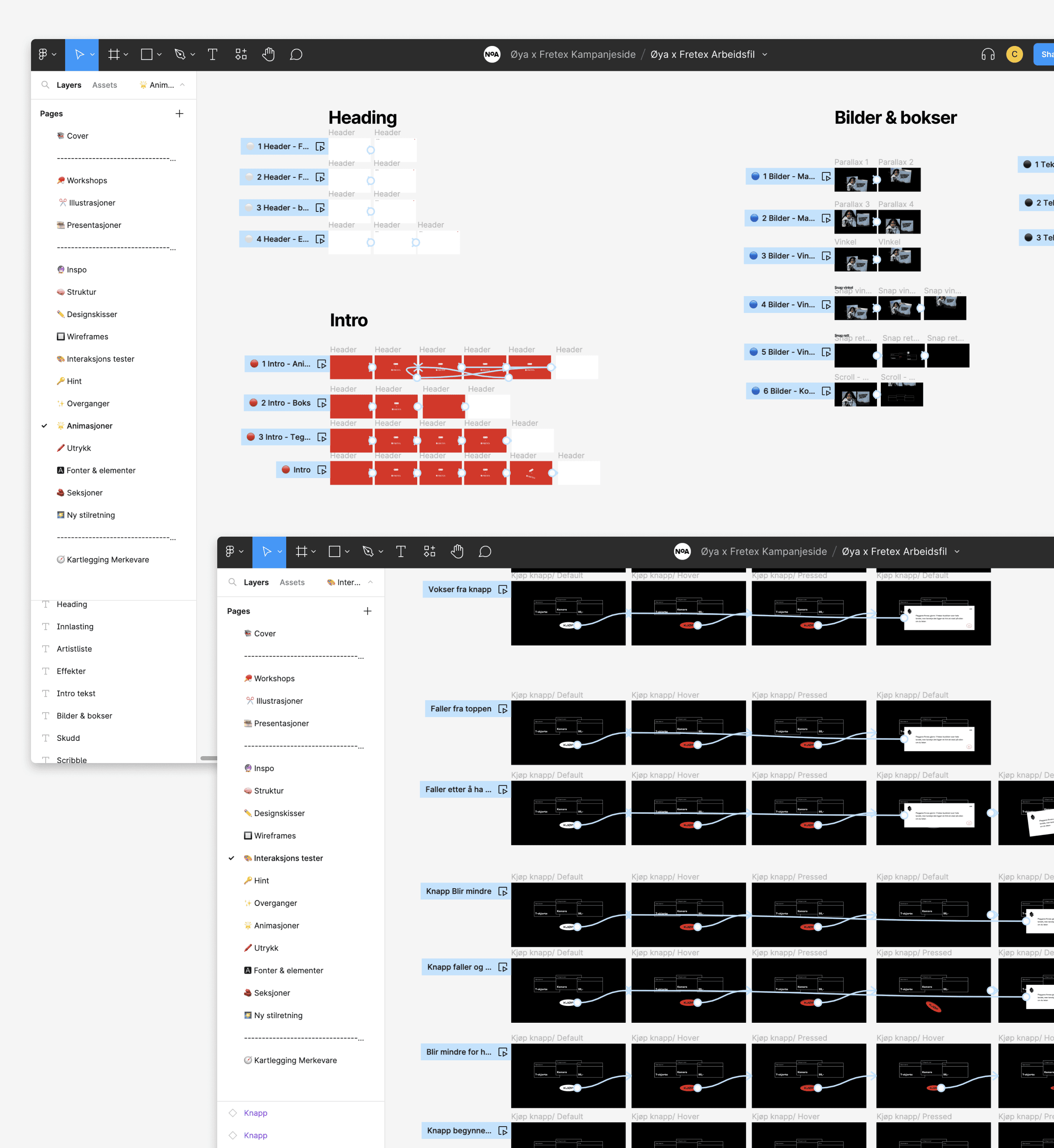1054x1148 pixels.
Task: Select Comment tool in lower window toolbar
Action: [485, 552]
